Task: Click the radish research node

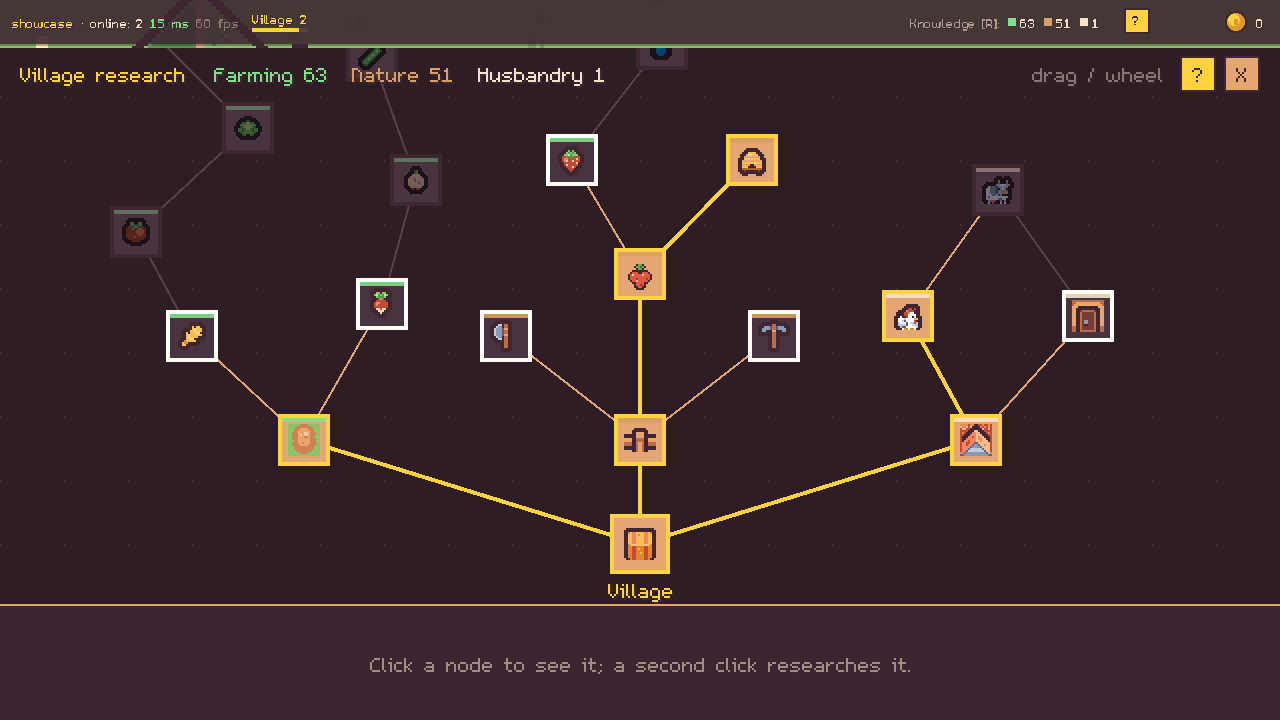Action: [382, 304]
